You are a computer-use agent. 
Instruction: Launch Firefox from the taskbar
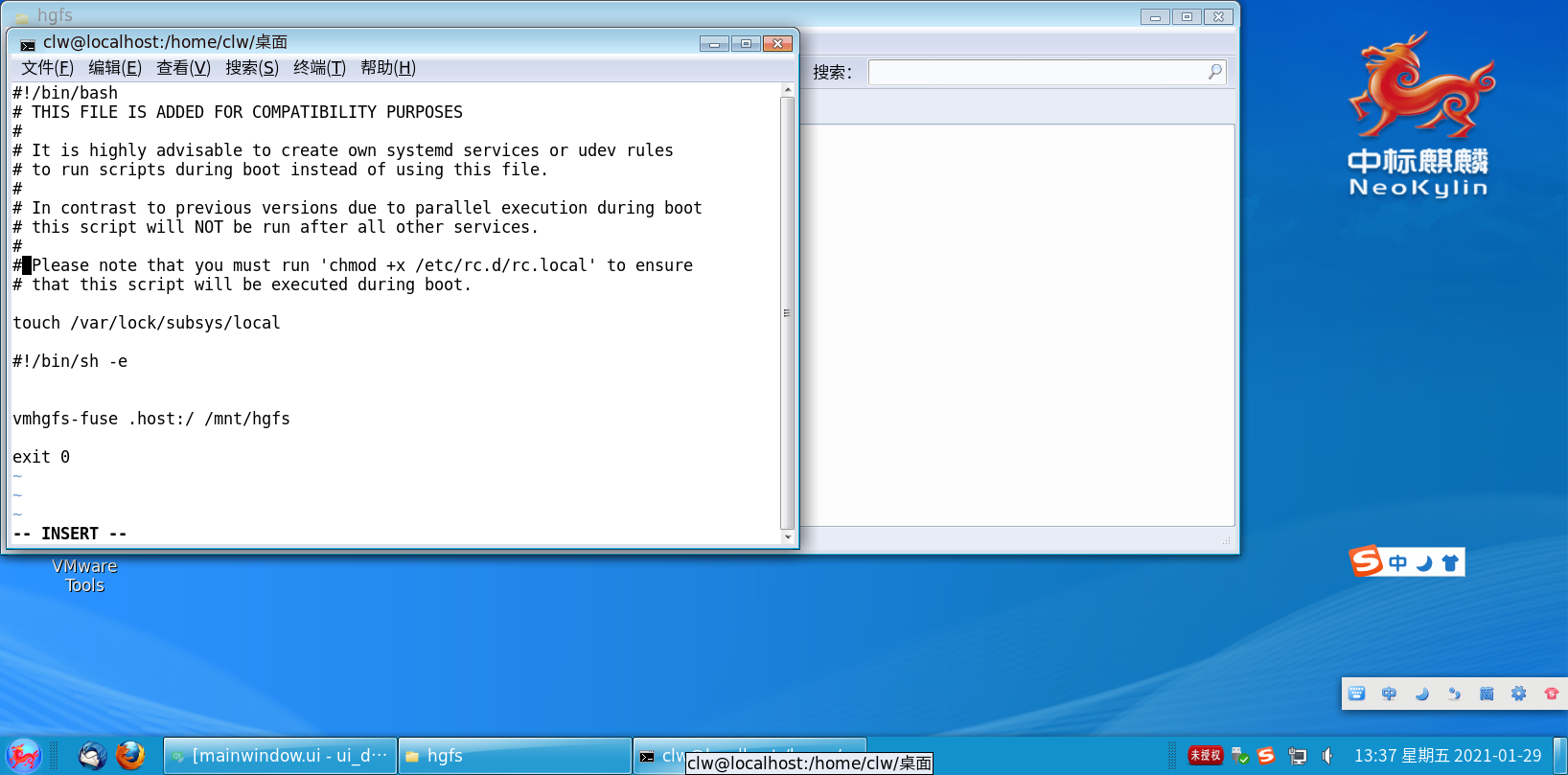pyautogui.click(x=130, y=756)
